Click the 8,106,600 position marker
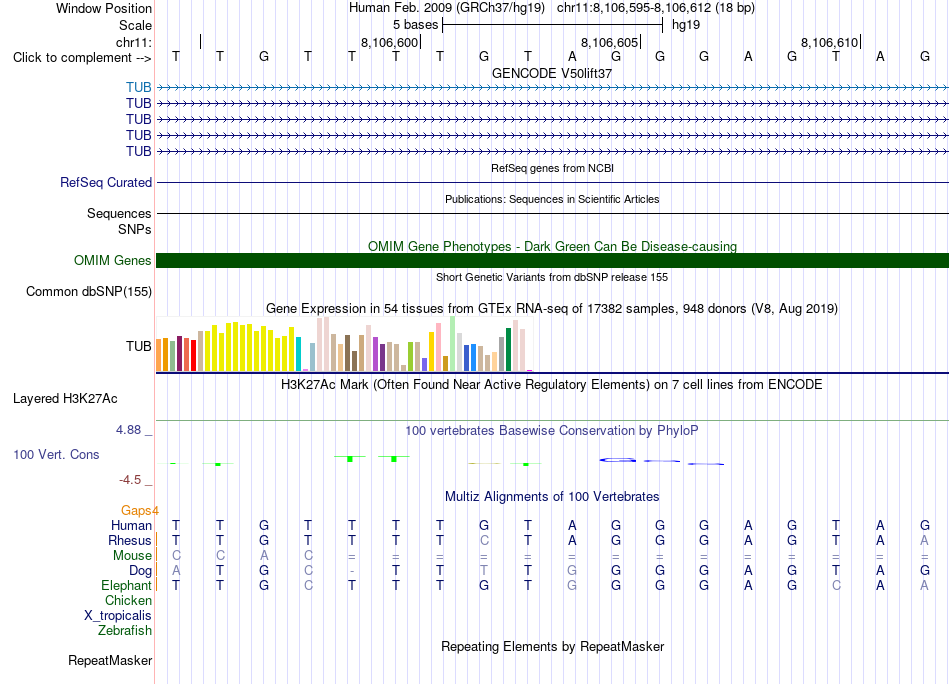The height and width of the screenshot is (684, 950). tap(390, 42)
